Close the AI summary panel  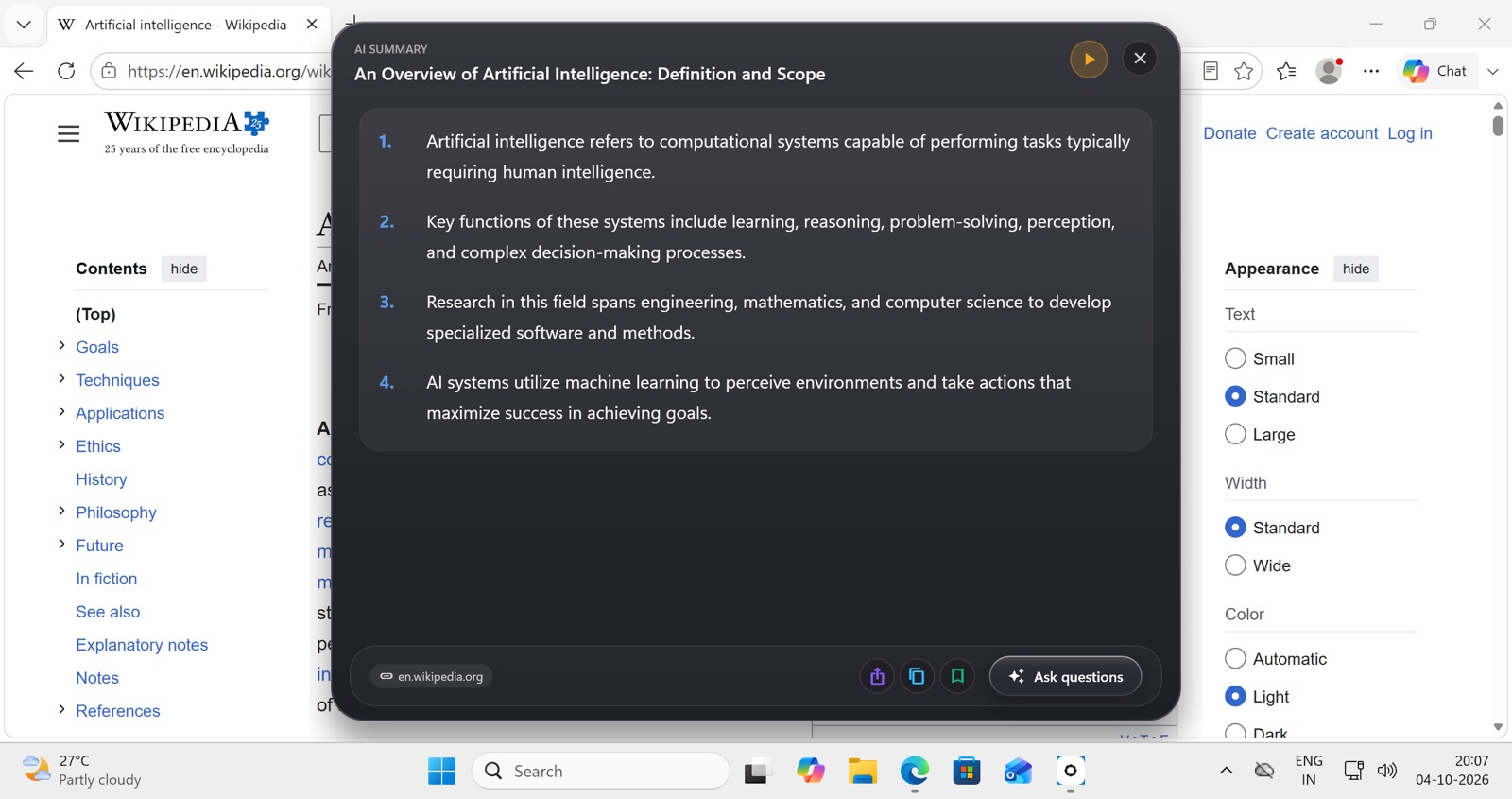point(1140,59)
